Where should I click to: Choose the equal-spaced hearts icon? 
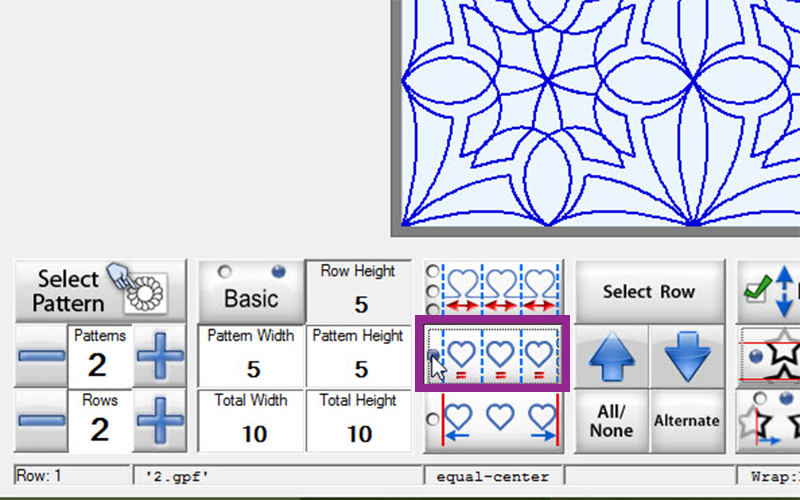click(x=501, y=356)
